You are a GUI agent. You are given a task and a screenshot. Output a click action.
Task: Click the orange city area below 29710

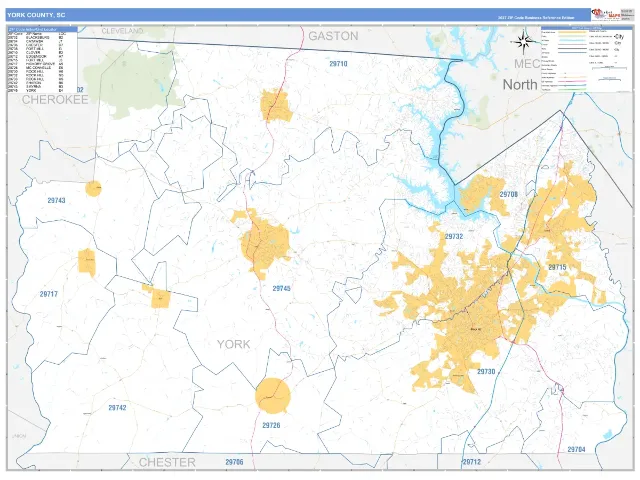click(x=276, y=106)
